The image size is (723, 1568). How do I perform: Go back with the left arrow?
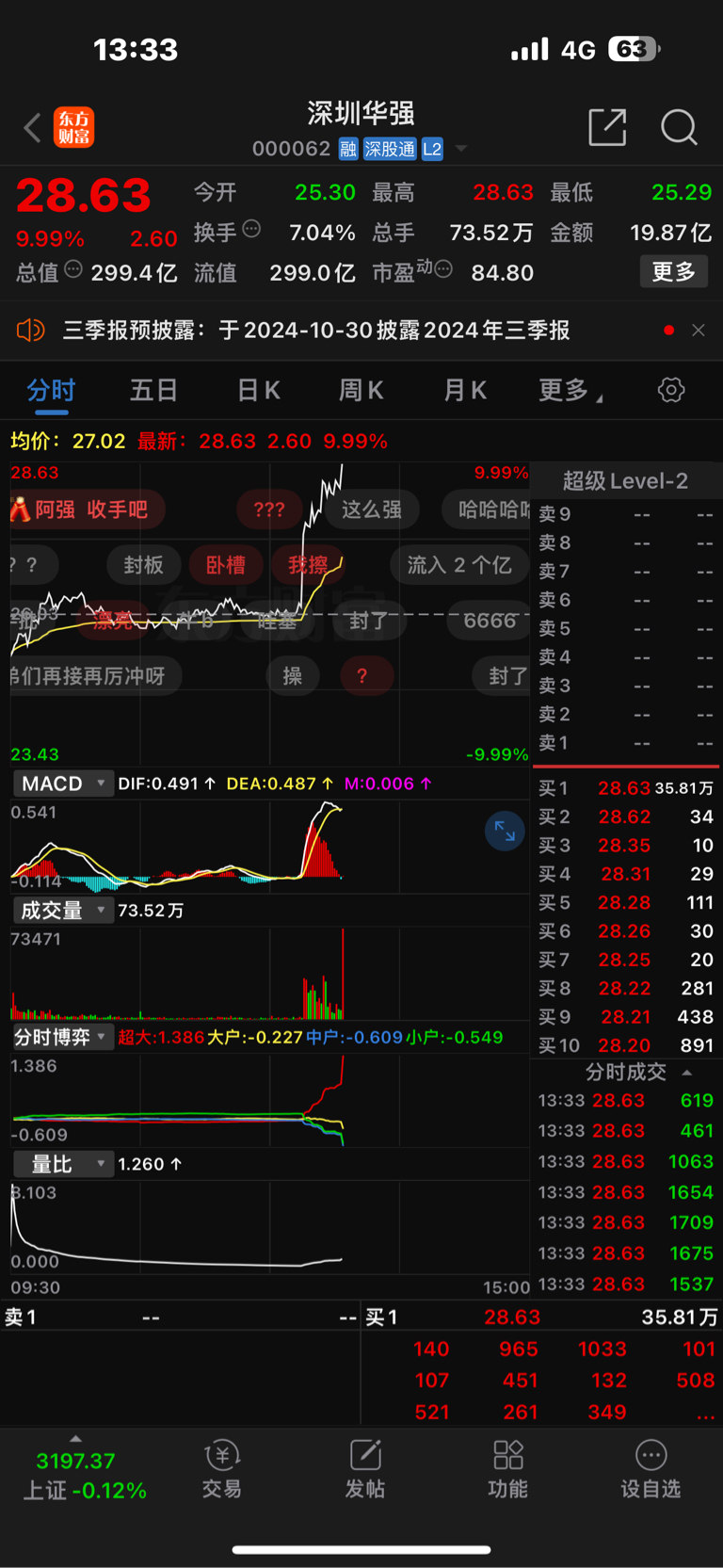point(33,127)
